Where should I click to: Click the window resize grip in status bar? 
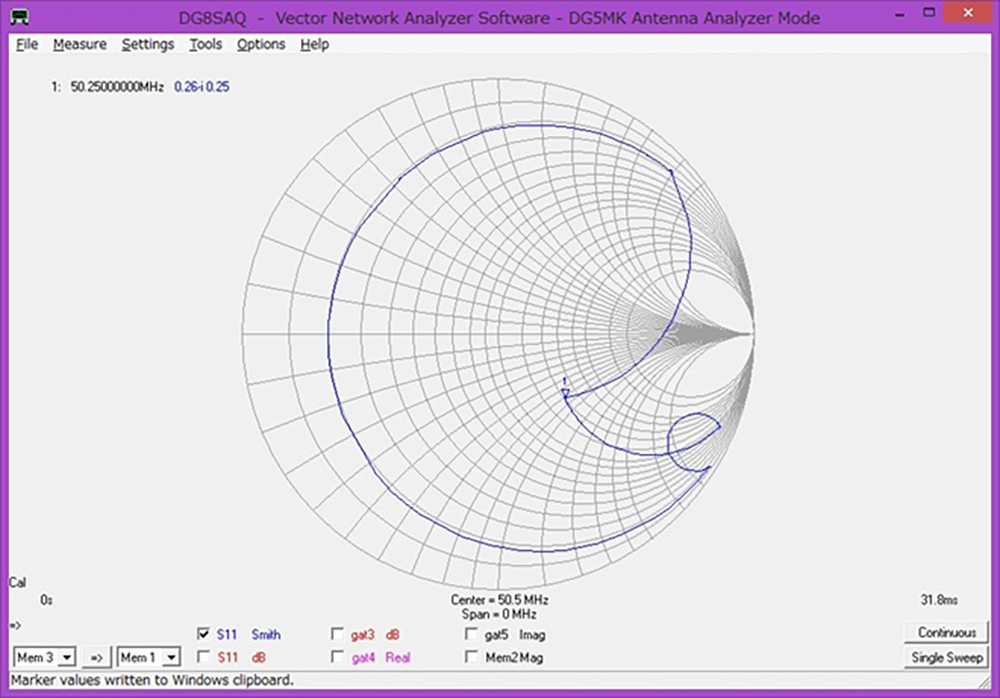tap(985, 682)
